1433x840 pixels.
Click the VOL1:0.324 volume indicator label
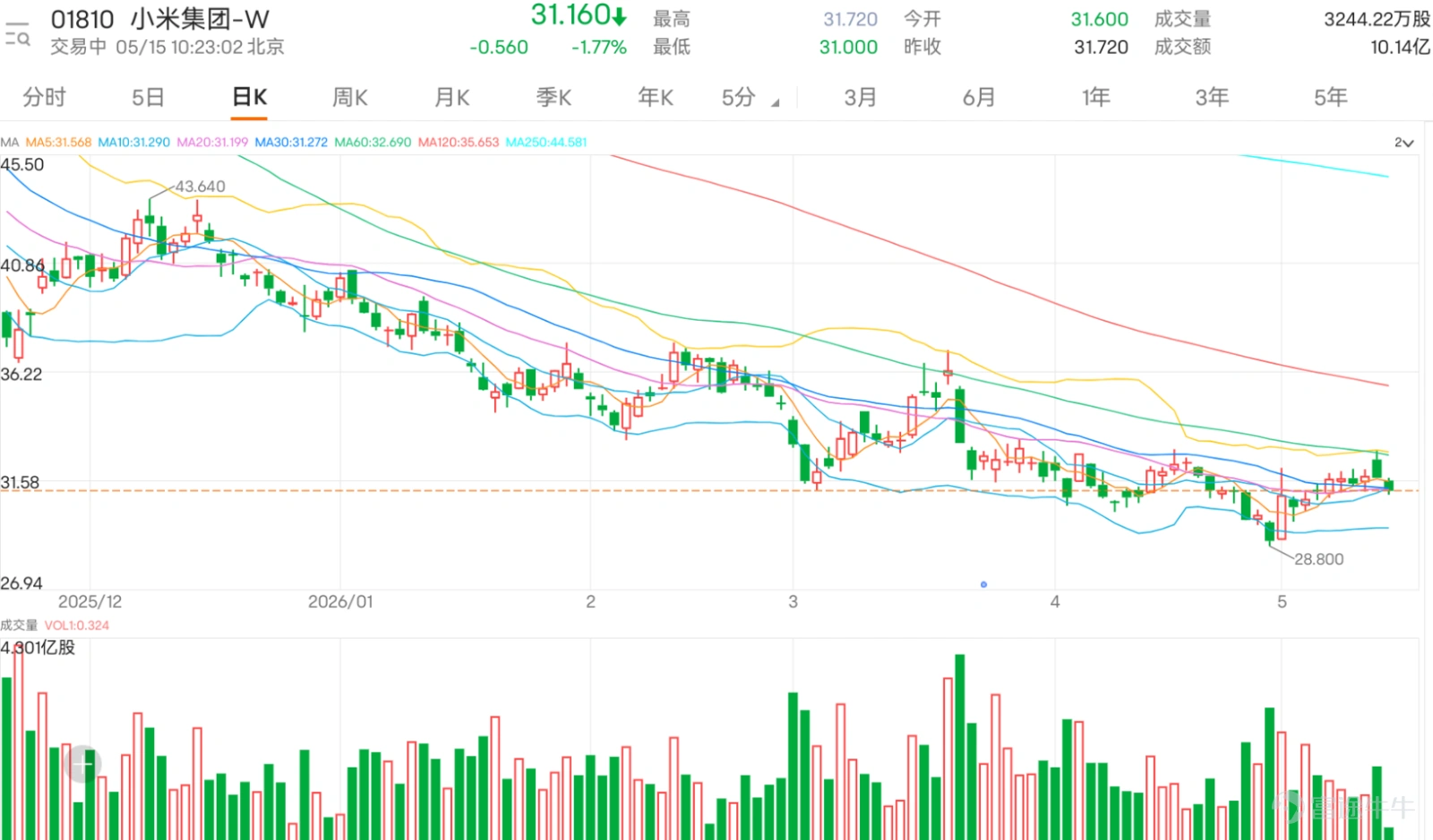(77, 625)
